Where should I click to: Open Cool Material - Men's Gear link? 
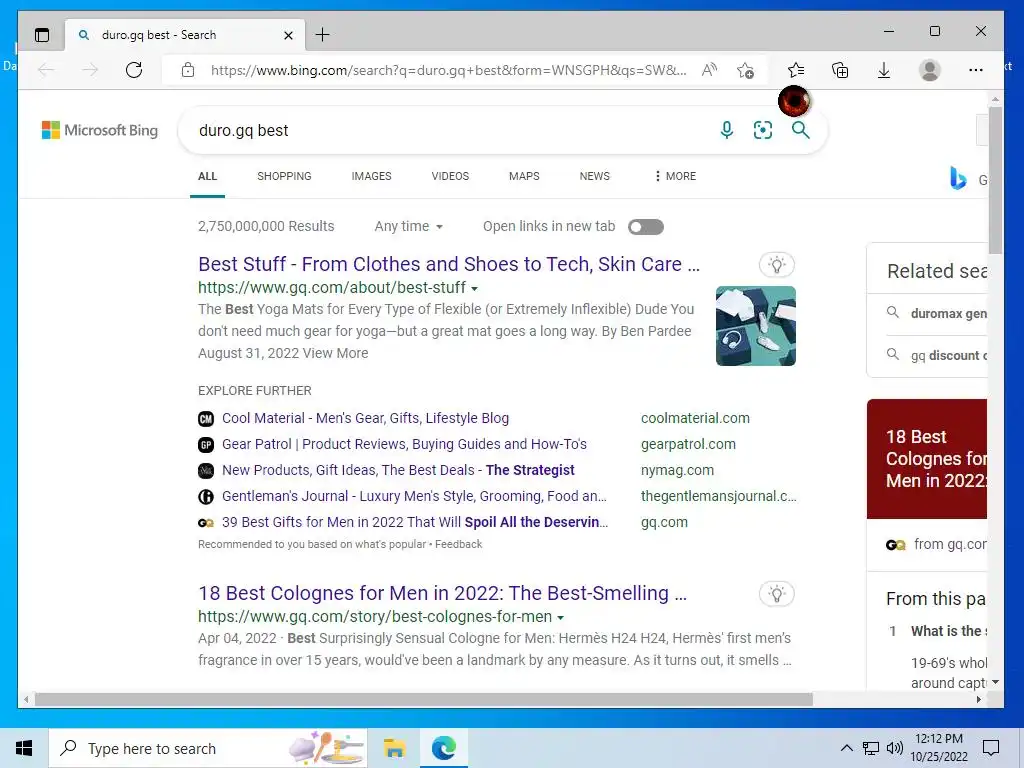click(366, 419)
